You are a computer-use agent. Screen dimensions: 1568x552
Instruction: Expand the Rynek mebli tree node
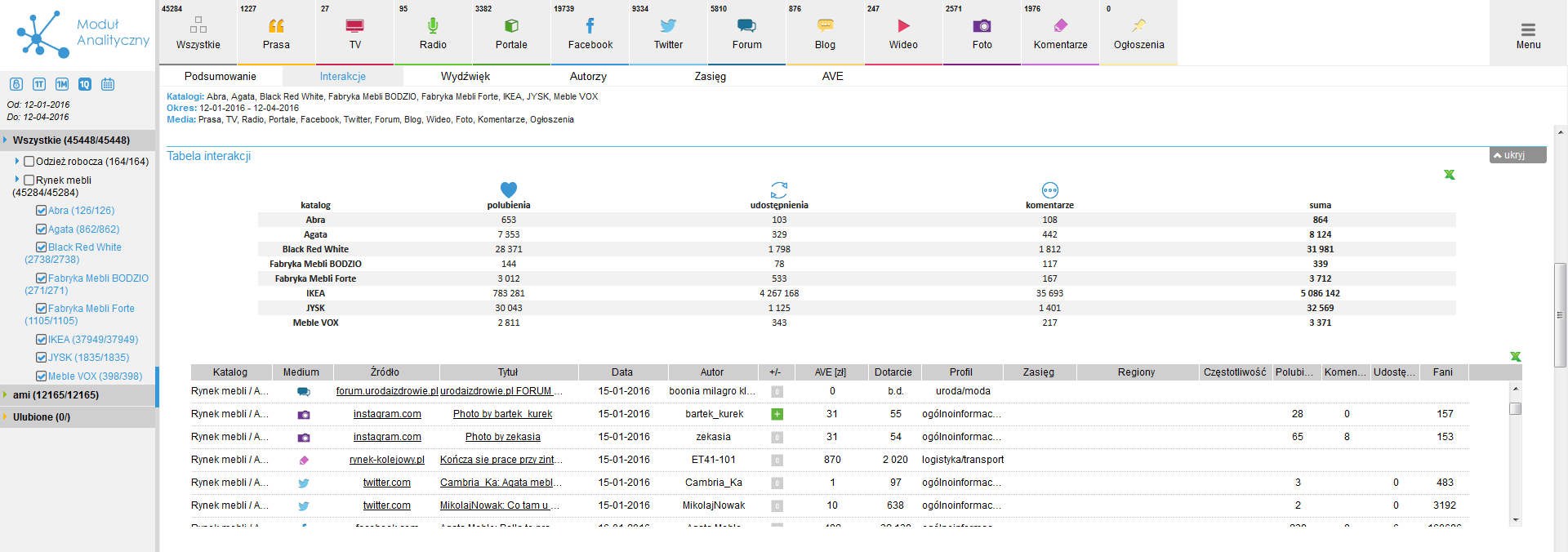17,180
